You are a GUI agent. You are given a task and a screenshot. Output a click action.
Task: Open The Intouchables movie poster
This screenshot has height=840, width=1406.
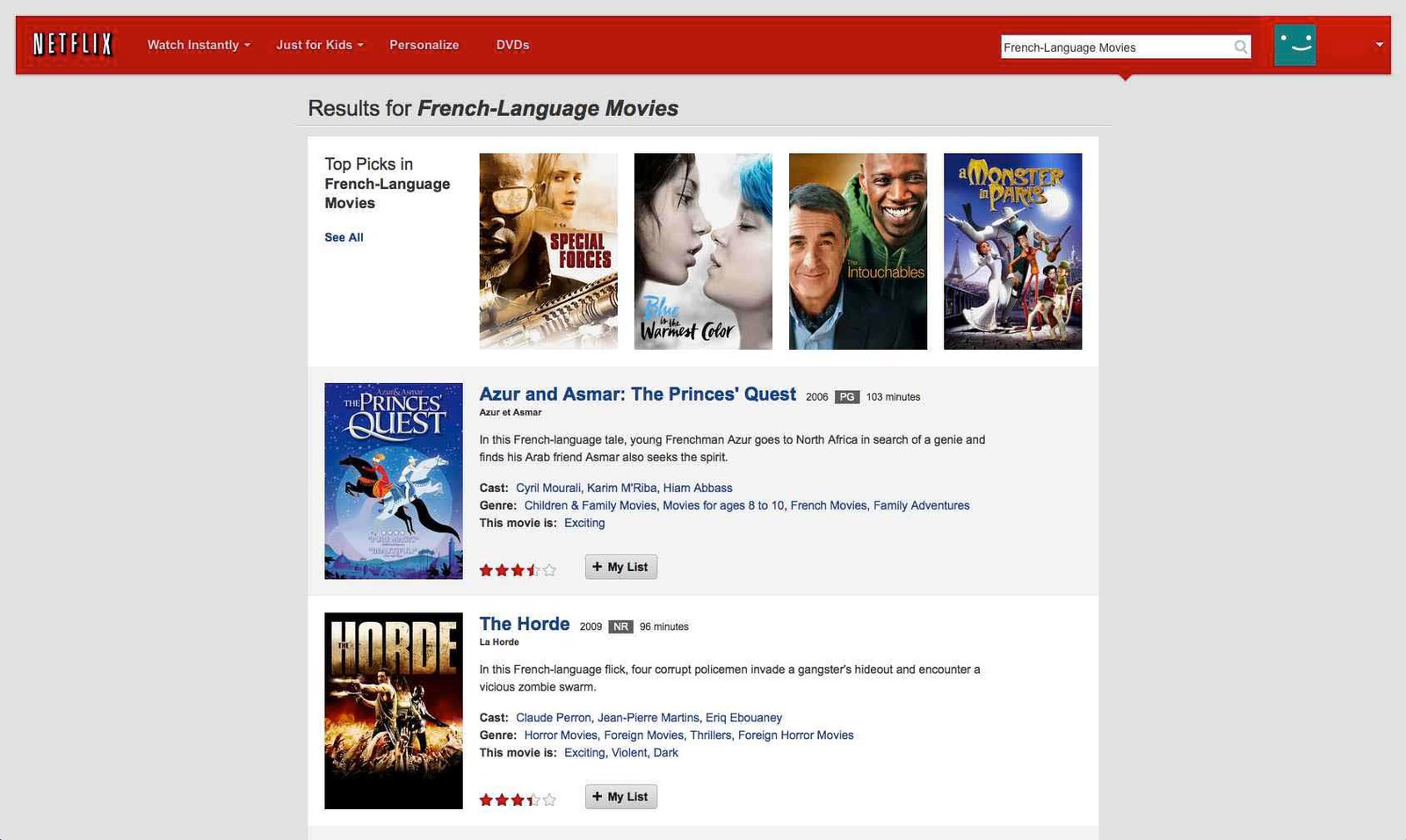pos(858,251)
